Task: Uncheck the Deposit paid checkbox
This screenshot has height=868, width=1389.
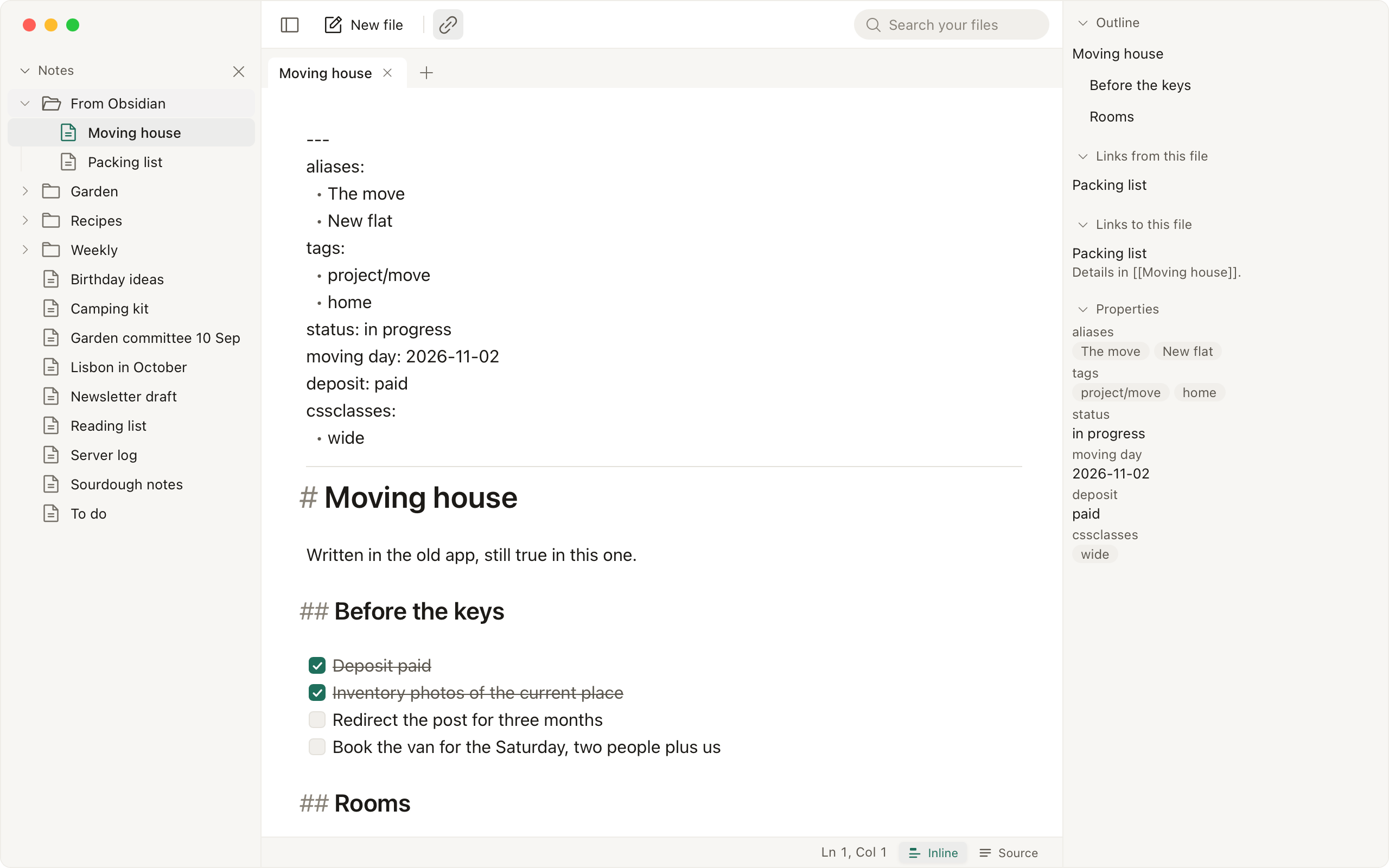Action: (x=317, y=665)
